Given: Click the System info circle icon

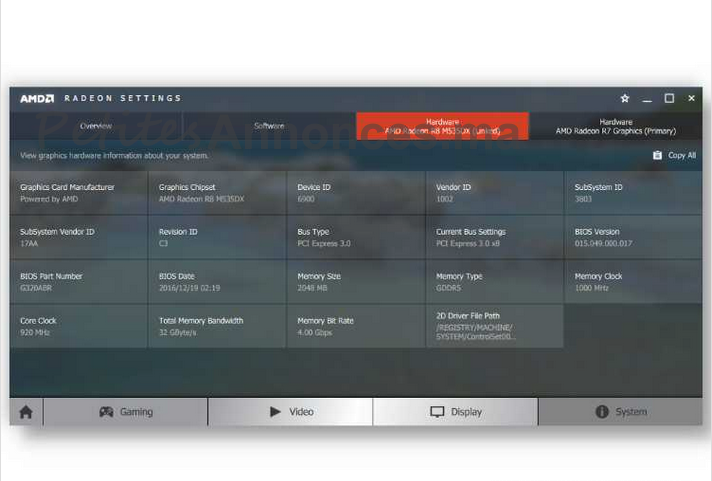Looking at the screenshot, I should (602, 412).
